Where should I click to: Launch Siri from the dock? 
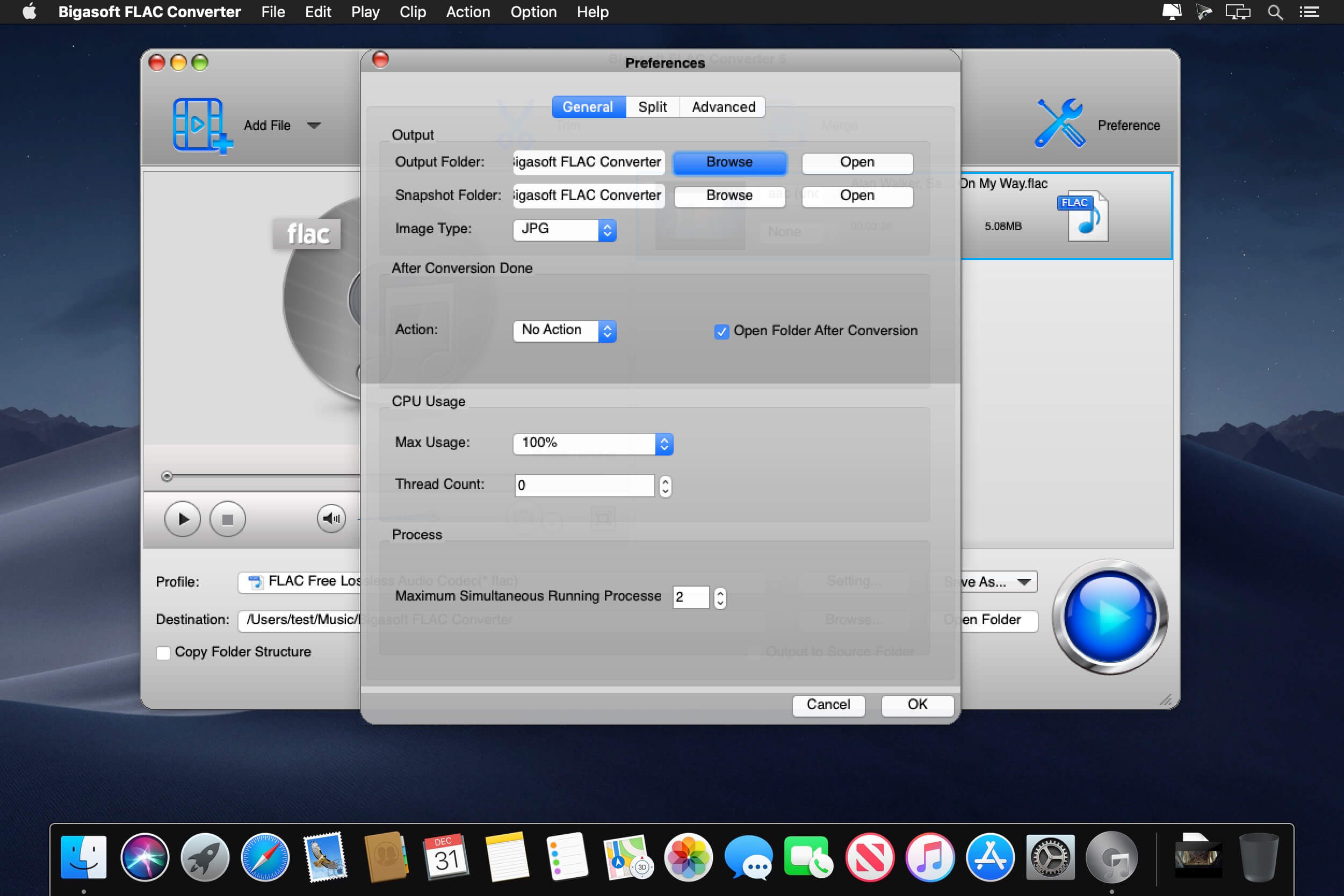point(144,857)
